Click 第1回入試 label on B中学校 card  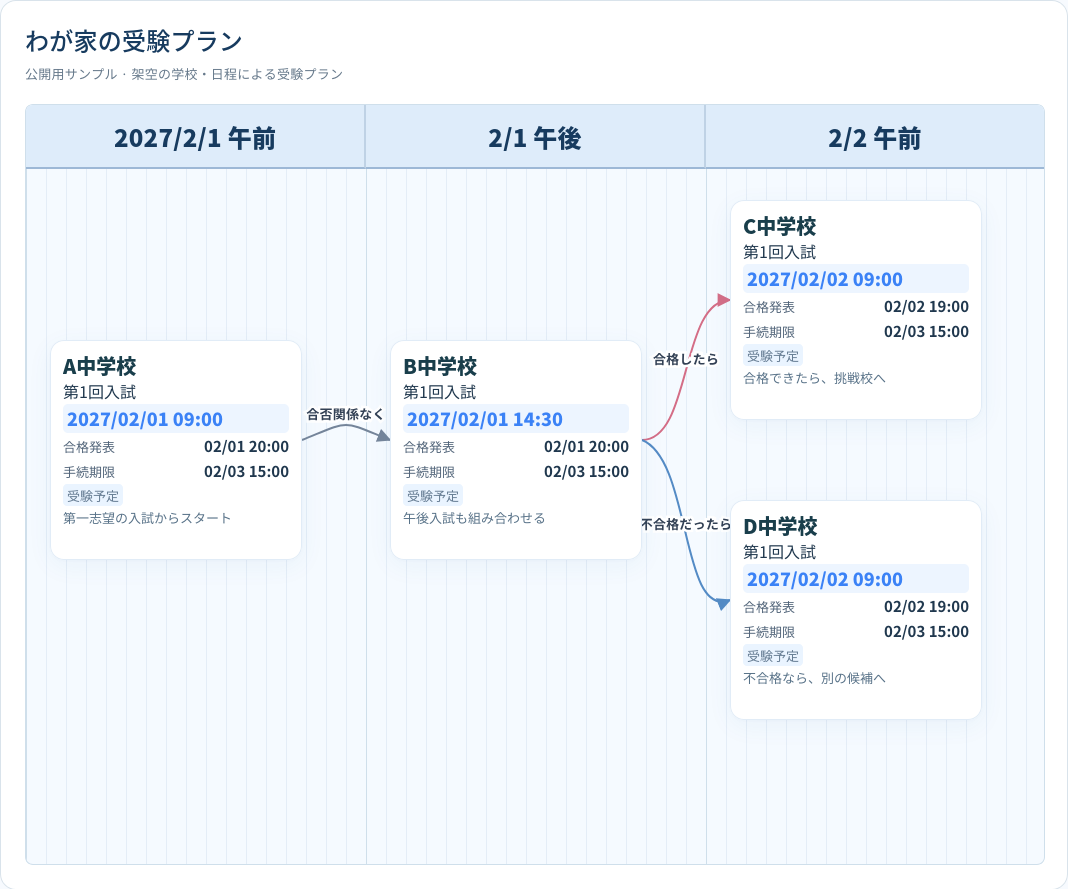(439, 392)
